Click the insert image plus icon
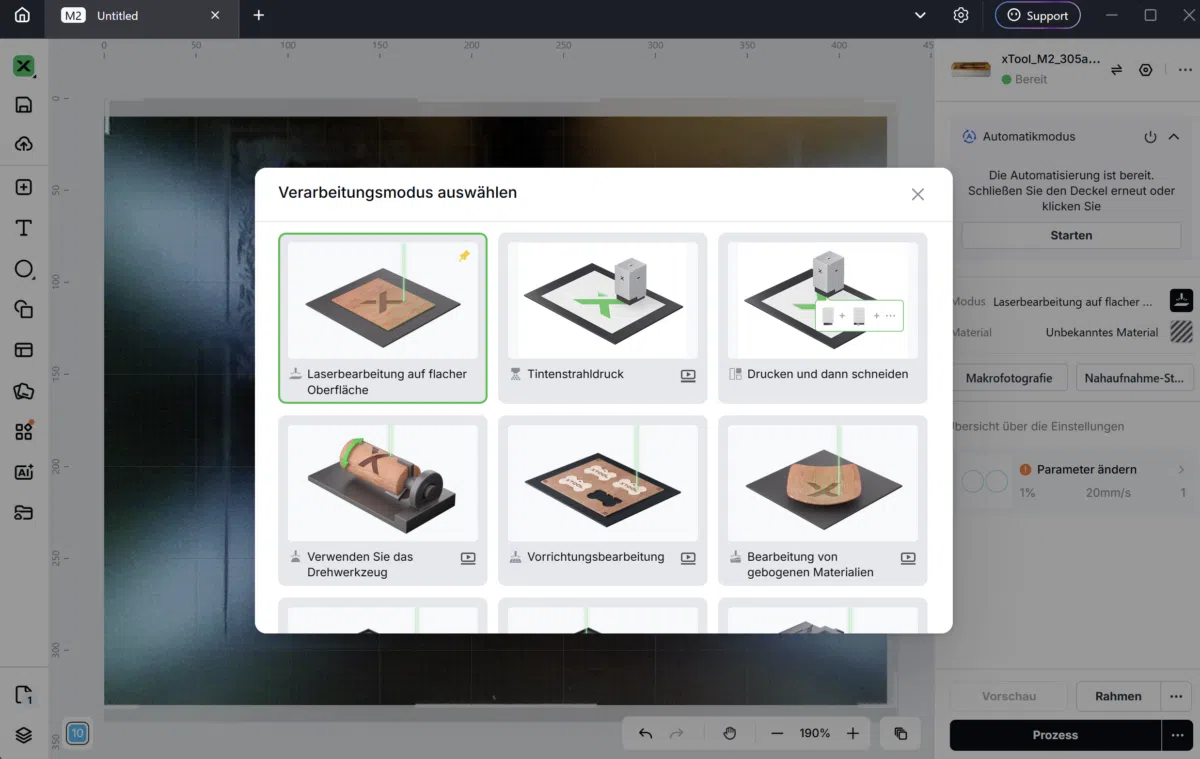1200x759 pixels. [24, 187]
